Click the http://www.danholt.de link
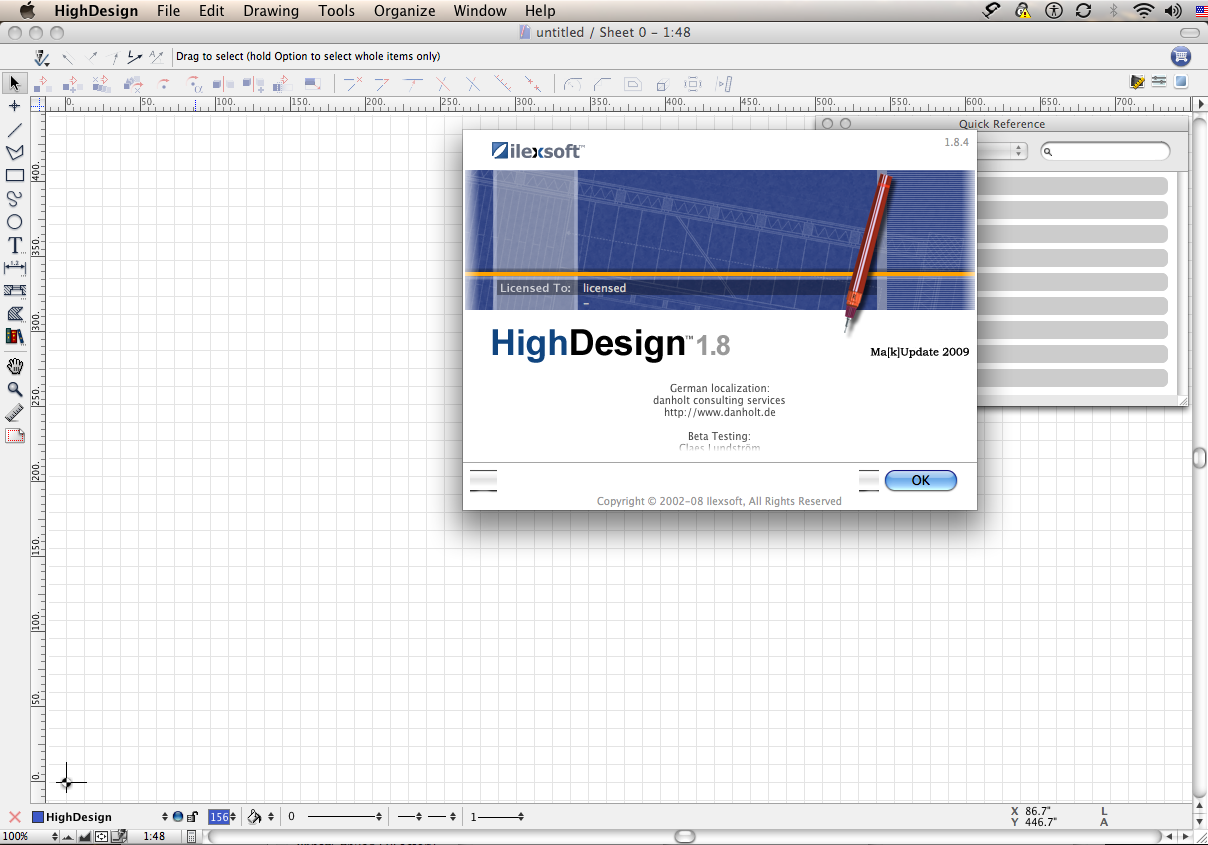1208x845 pixels. [719, 412]
